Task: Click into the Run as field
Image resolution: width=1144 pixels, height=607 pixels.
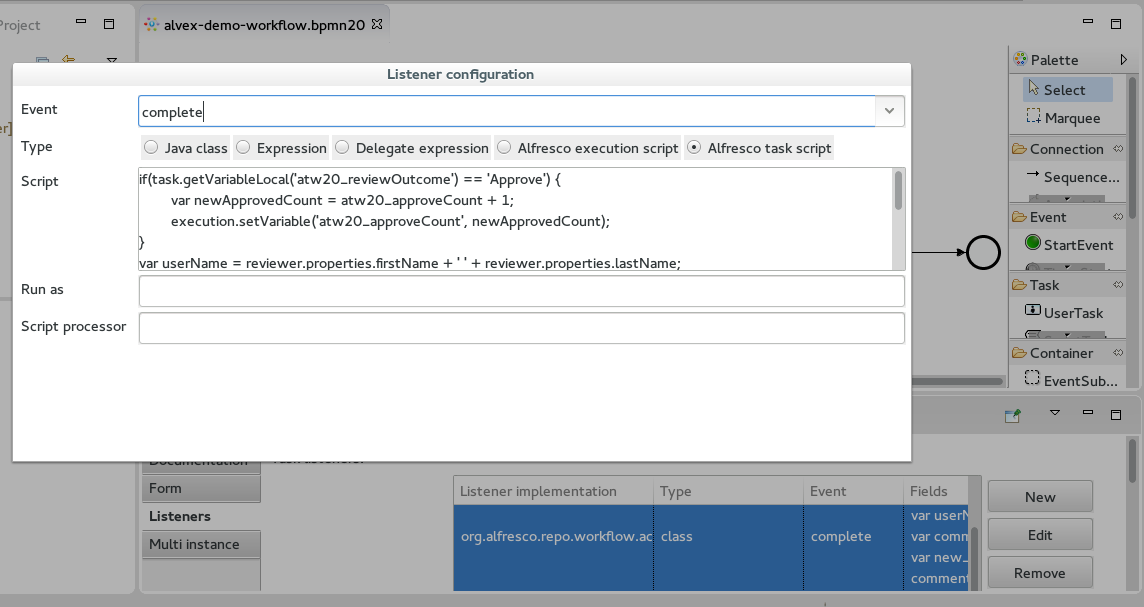Action: coord(521,291)
